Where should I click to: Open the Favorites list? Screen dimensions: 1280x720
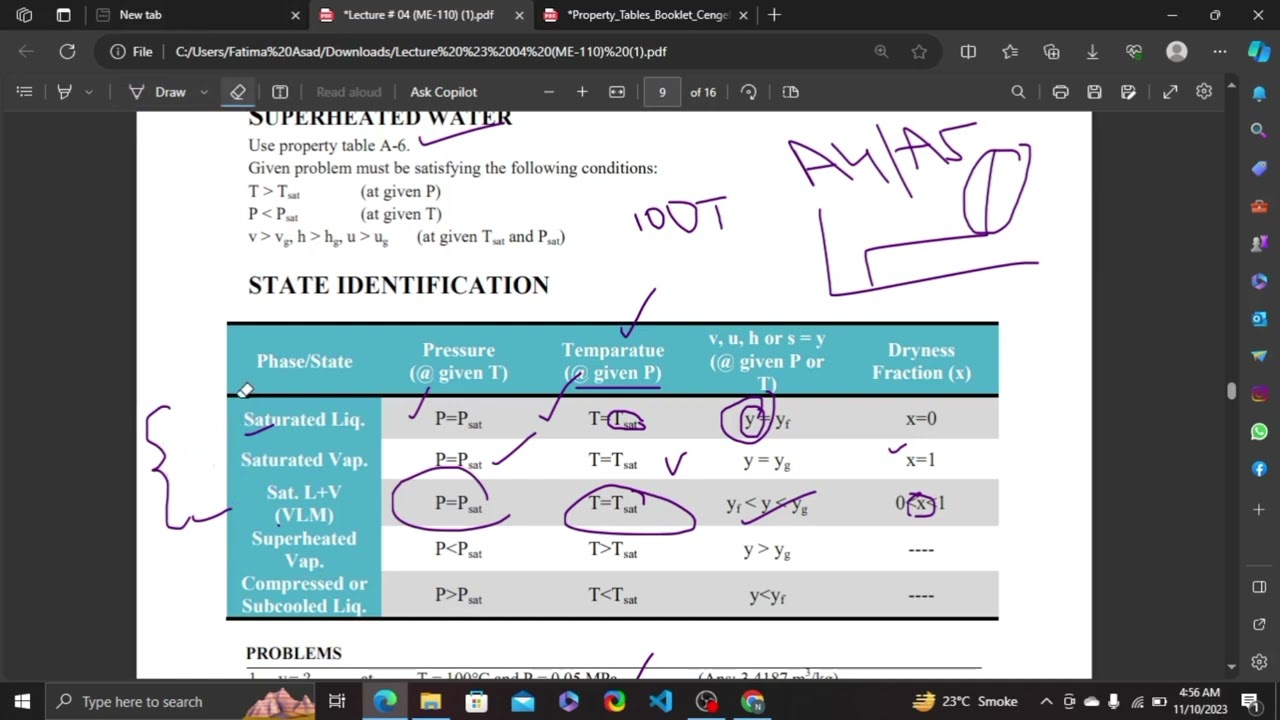1010,51
